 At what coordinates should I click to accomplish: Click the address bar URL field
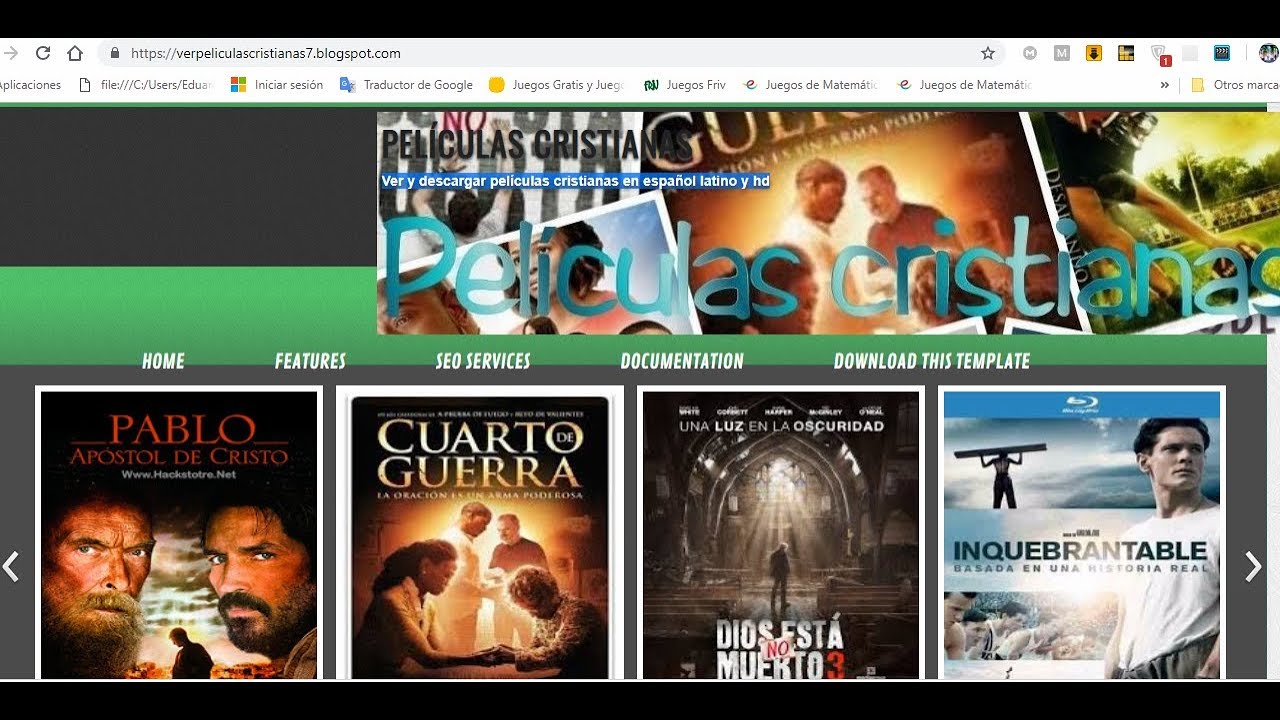click(x=550, y=53)
